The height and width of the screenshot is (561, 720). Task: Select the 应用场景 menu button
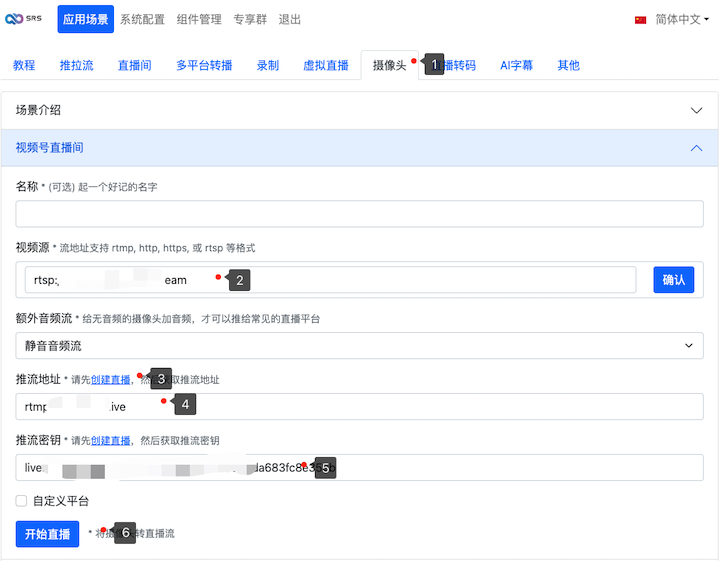pyautogui.click(x=86, y=19)
